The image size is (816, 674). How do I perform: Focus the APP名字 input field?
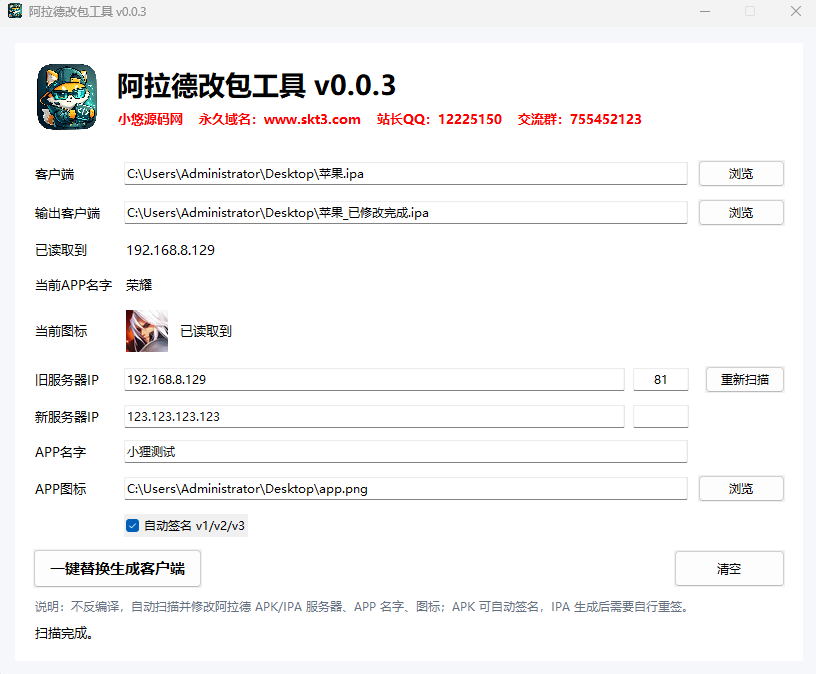tap(405, 451)
